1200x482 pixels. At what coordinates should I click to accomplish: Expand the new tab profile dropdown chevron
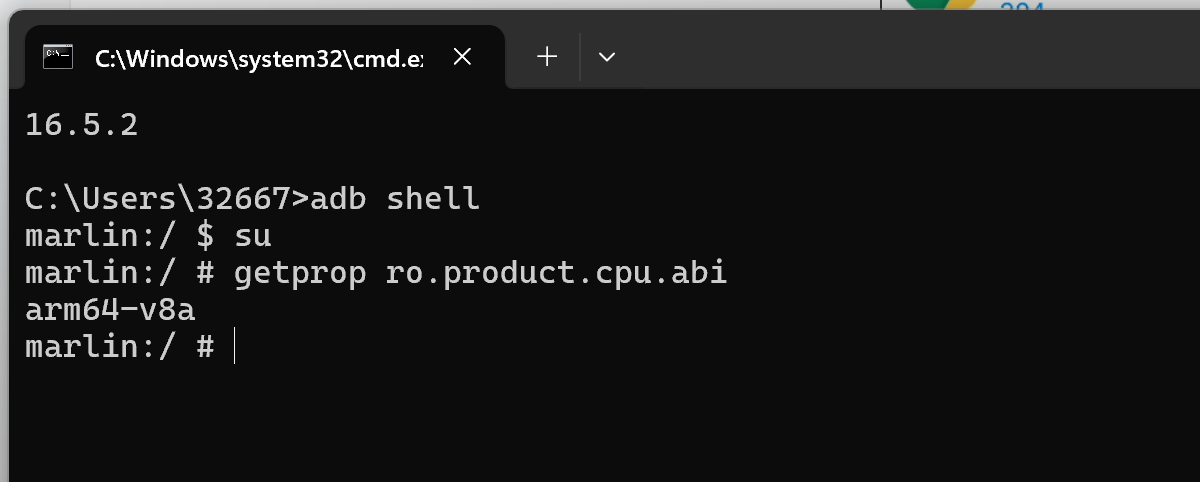point(606,57)
